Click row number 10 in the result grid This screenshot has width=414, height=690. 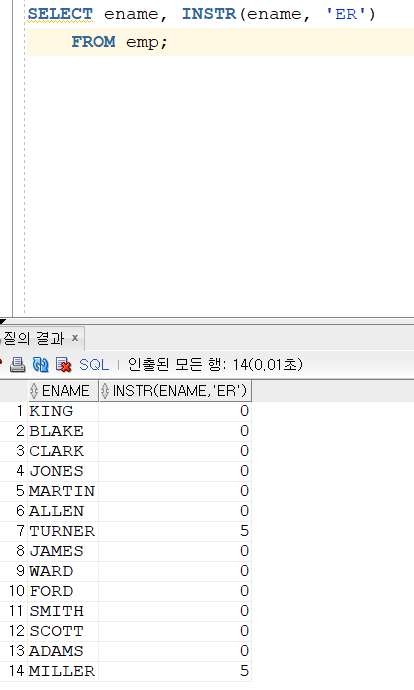(16, 591)
